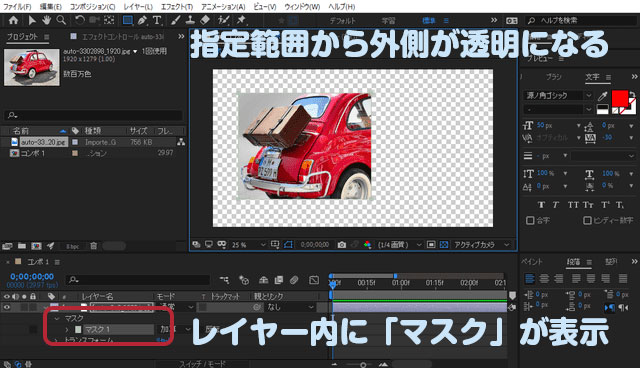Open the font style dropdown below font name
640x368 pixels.
tap(558, 109)
